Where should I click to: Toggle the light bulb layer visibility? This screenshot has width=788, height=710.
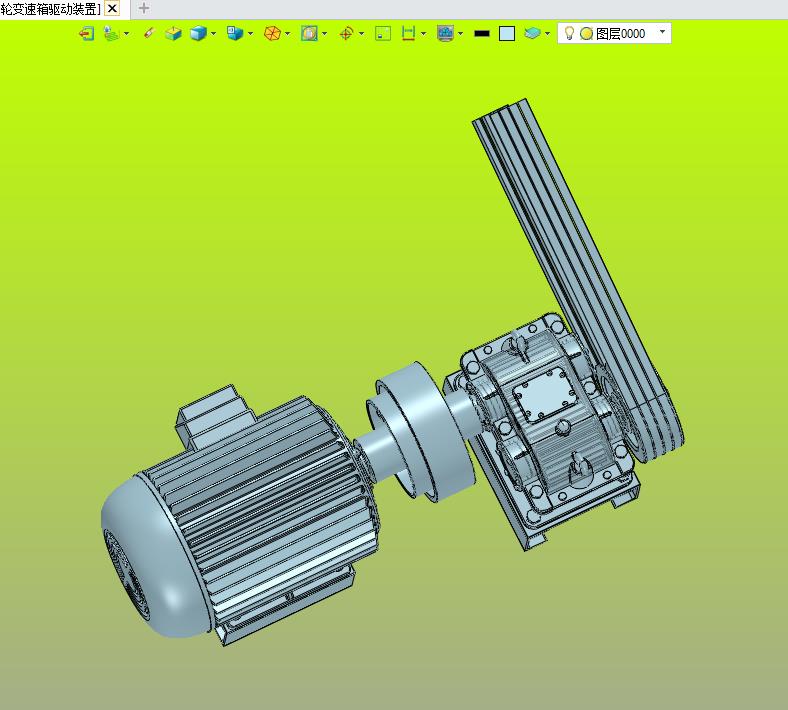569,34
